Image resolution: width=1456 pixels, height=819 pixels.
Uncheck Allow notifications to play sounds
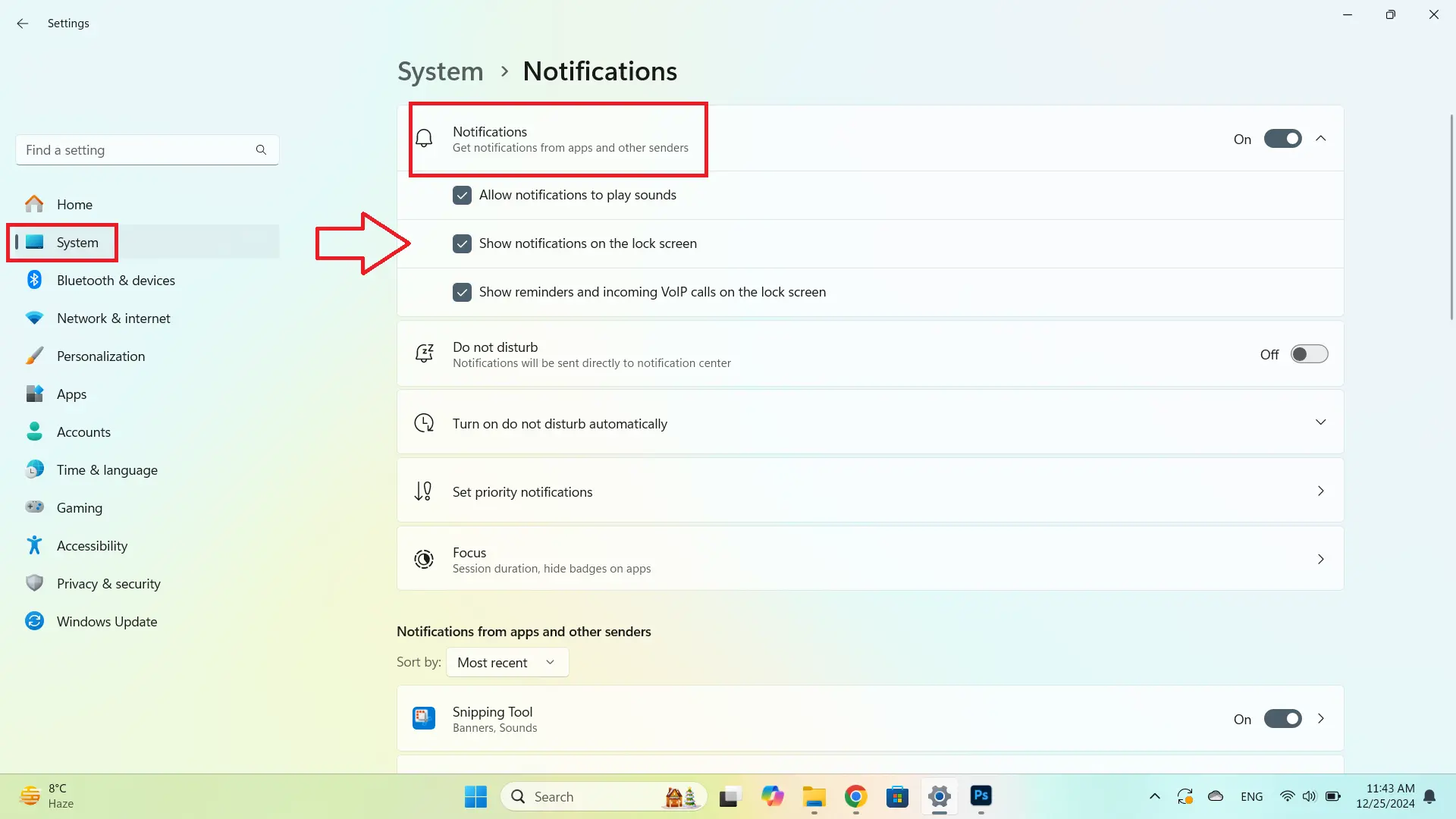(x=462, y=195)
